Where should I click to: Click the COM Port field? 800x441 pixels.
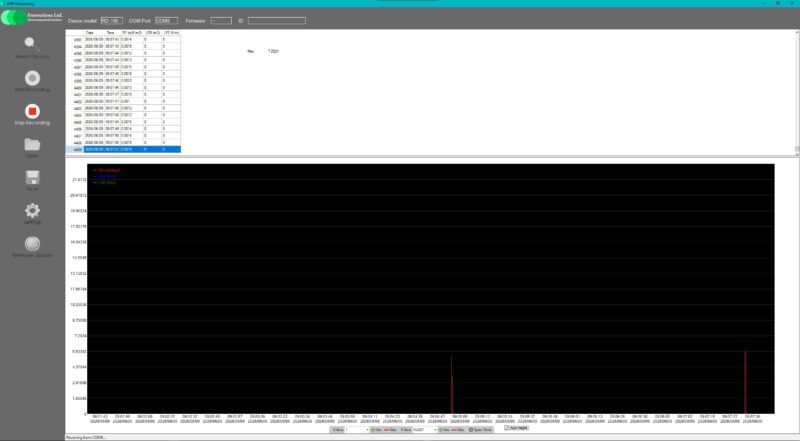(x=166, y=21)
